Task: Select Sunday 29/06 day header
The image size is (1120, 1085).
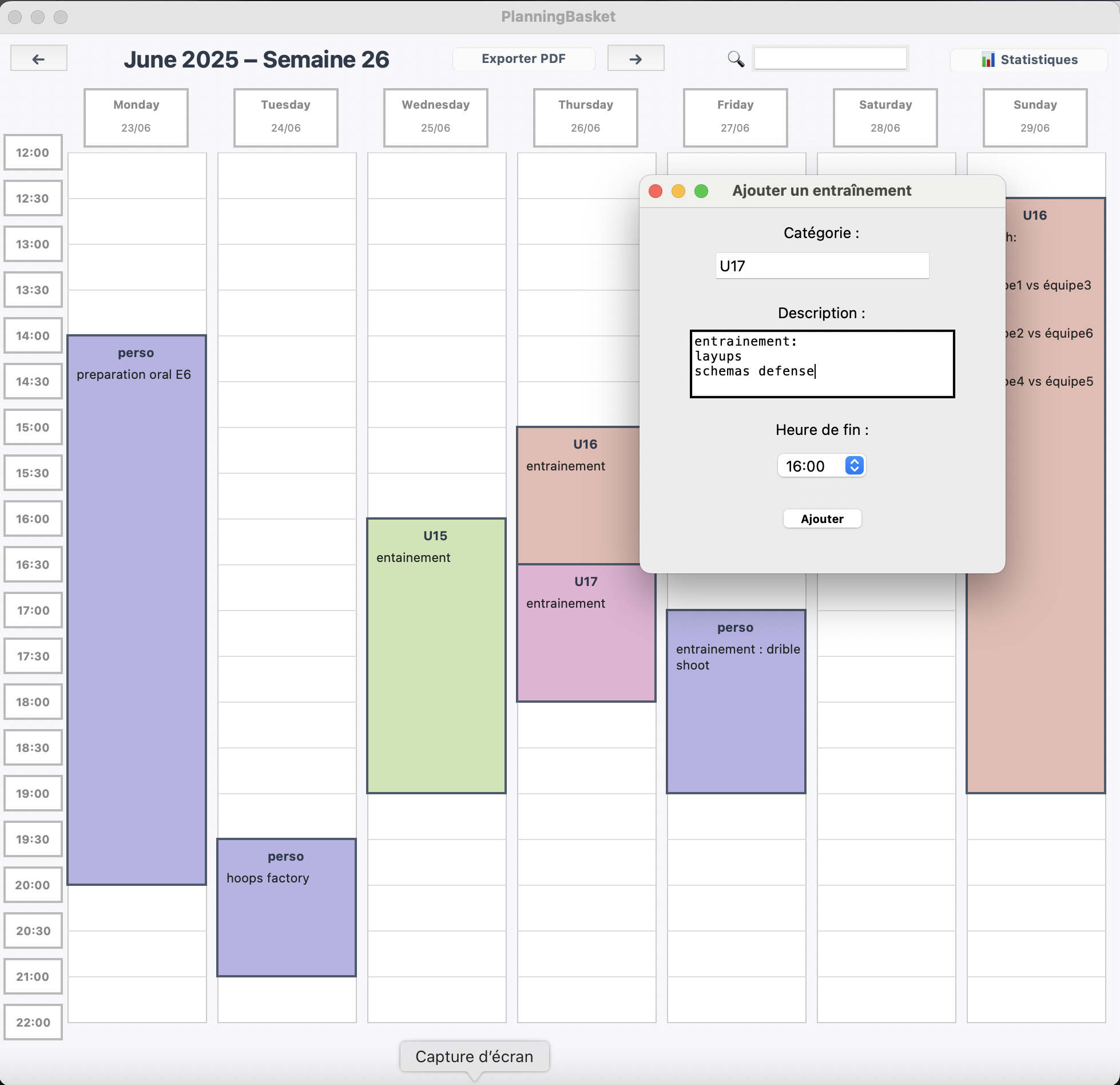Action: 1035,117
